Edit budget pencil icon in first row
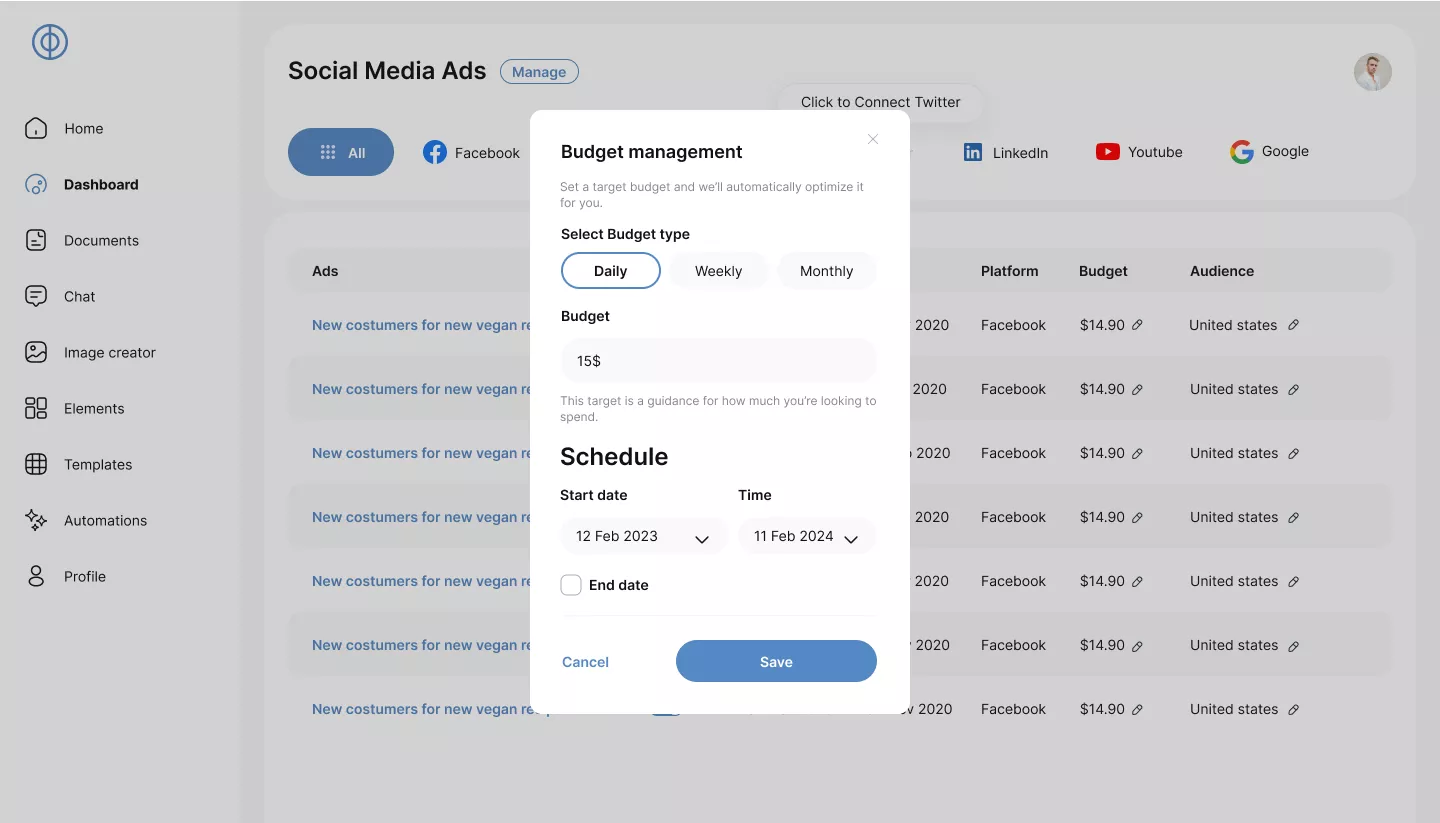Screen dimensions: 1440x823 [1137, 325]
